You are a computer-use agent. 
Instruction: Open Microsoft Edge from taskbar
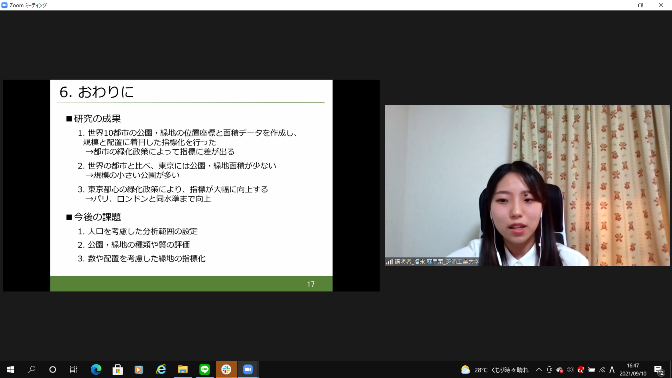96,369
